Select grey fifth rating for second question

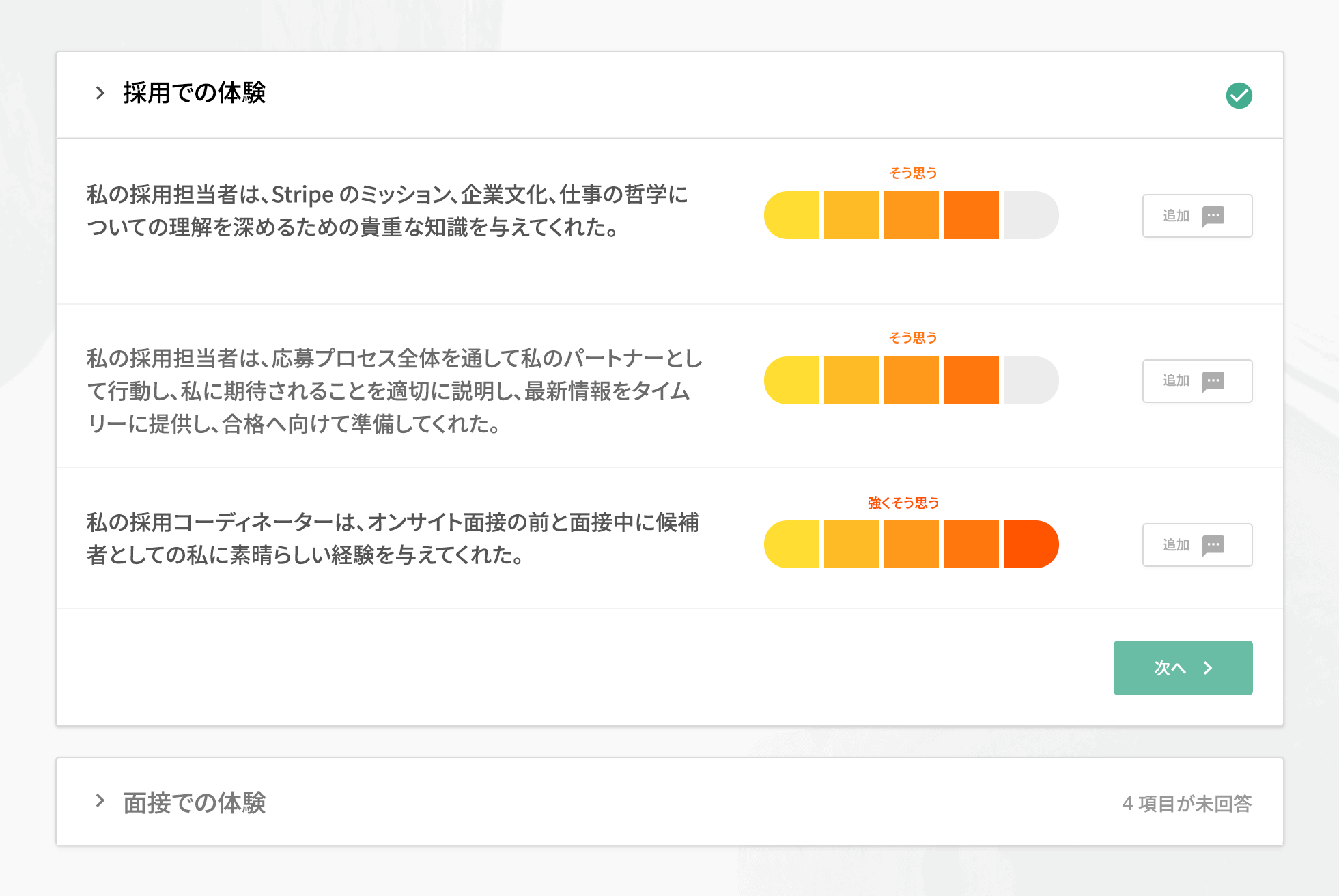click(1032, 380)
